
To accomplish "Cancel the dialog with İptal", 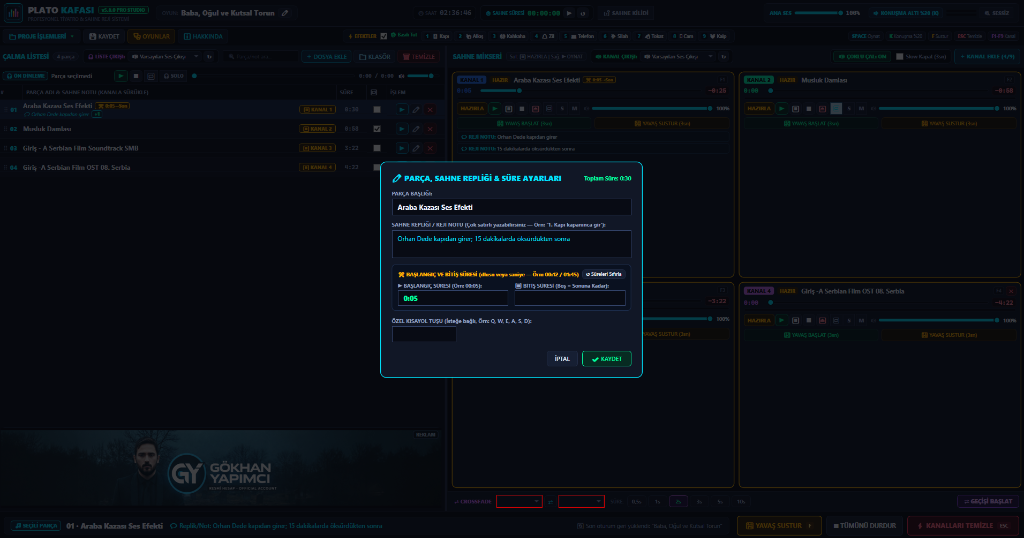I will 562,359.
